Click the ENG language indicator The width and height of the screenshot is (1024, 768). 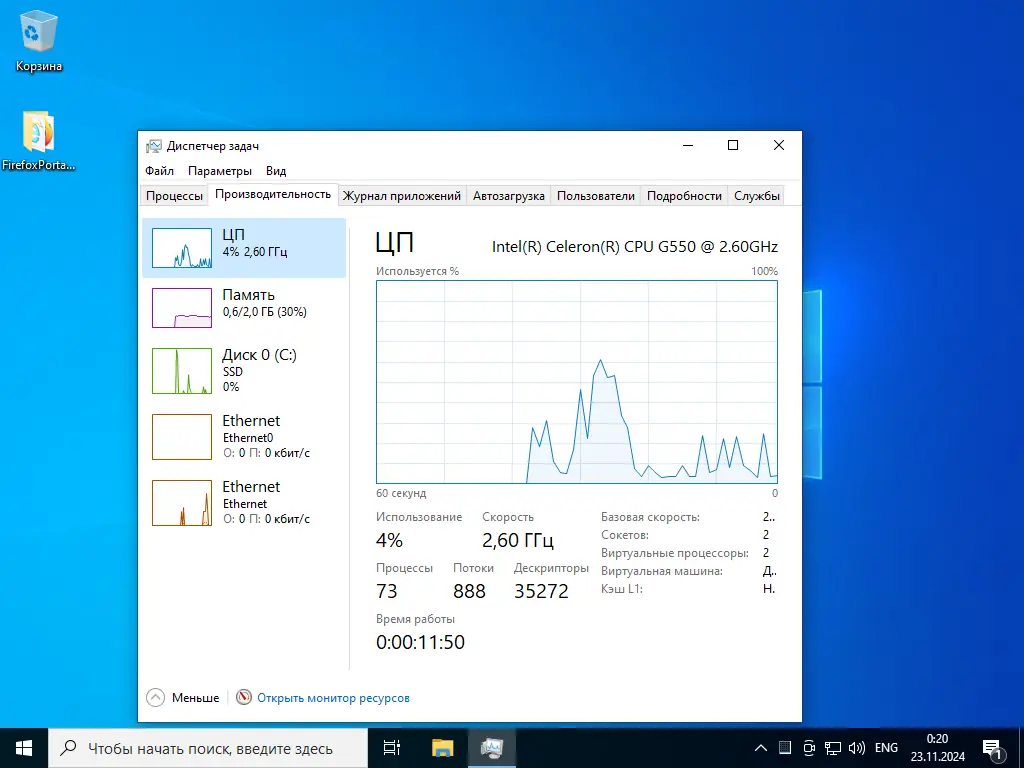(886, 748)
